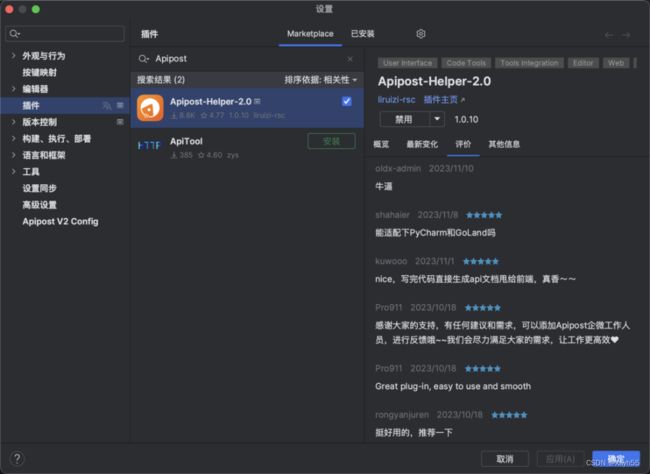
Task: Click the 安装 button for ApiTool
Action: (331, 141)
